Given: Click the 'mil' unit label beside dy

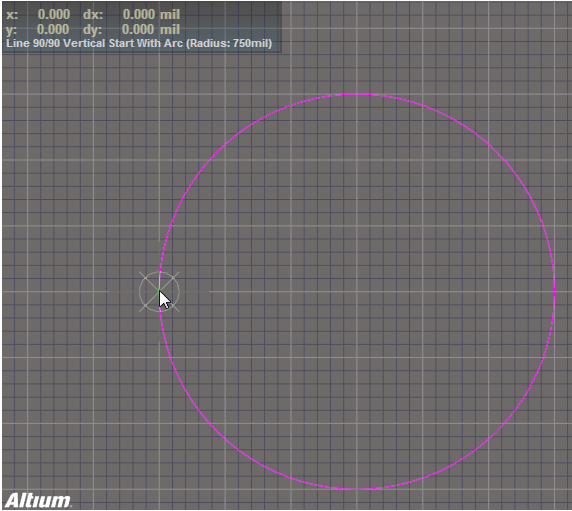Looking at the screenshot, I should click(x=170, y=30).
